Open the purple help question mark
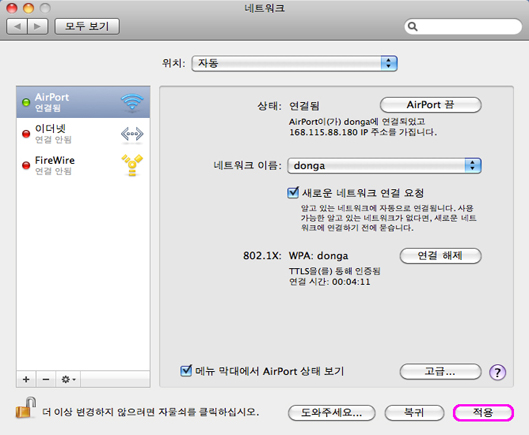 pos(497,372)
